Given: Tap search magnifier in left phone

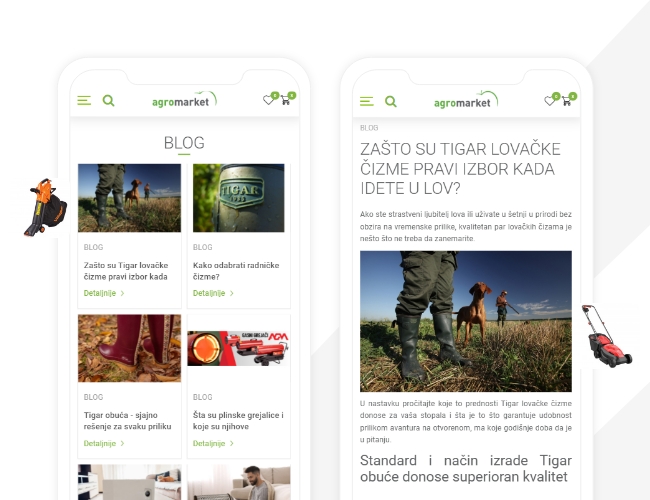Looking at the screenshot, I should tap(109, 101).
